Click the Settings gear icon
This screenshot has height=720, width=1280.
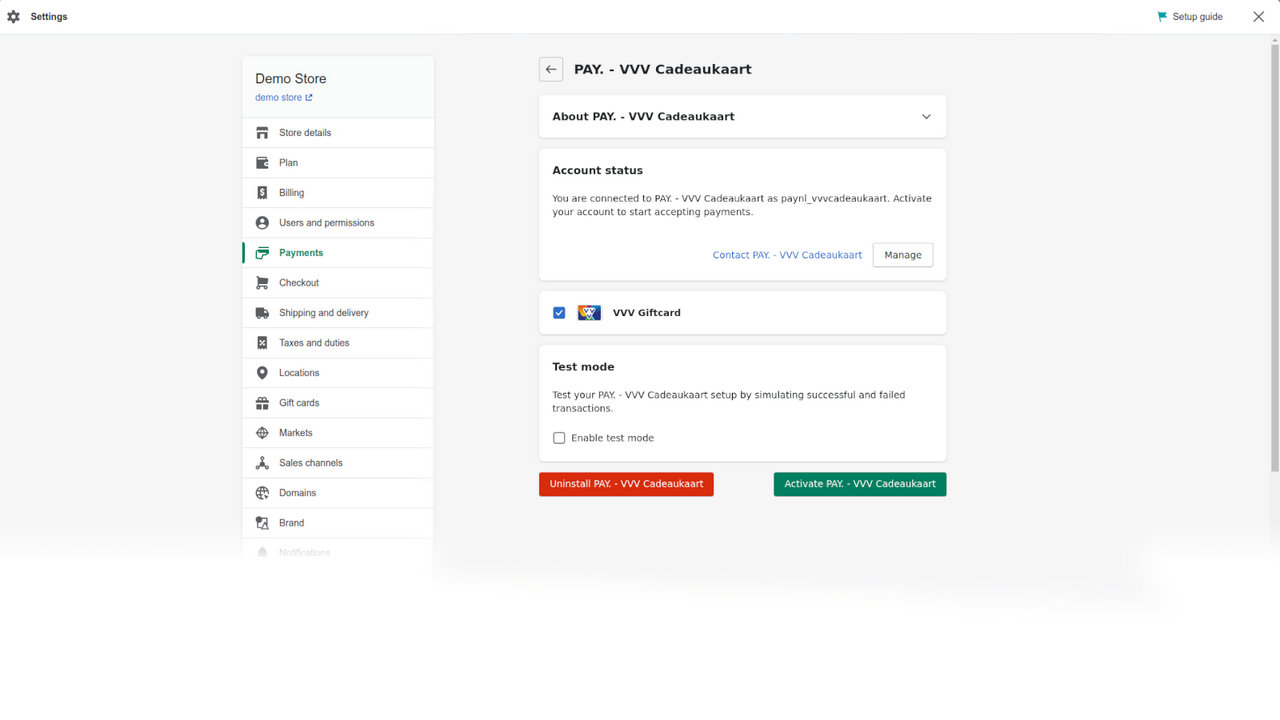tap(14, 17)
